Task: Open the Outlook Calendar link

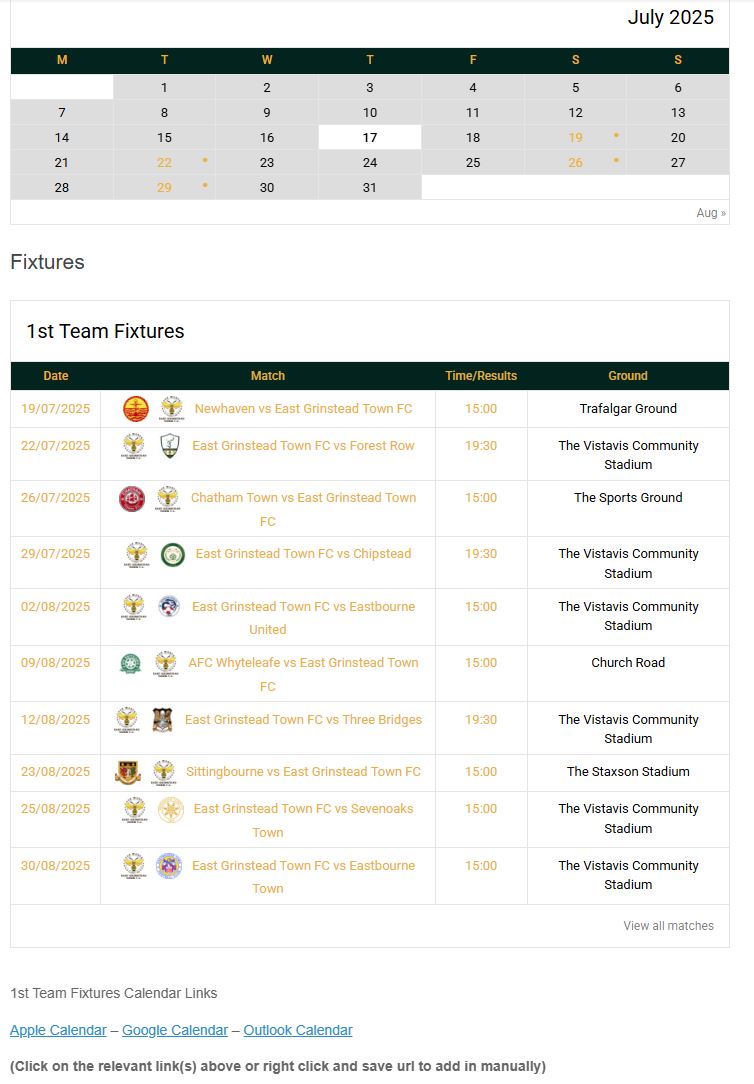Action: (298, 1030)
